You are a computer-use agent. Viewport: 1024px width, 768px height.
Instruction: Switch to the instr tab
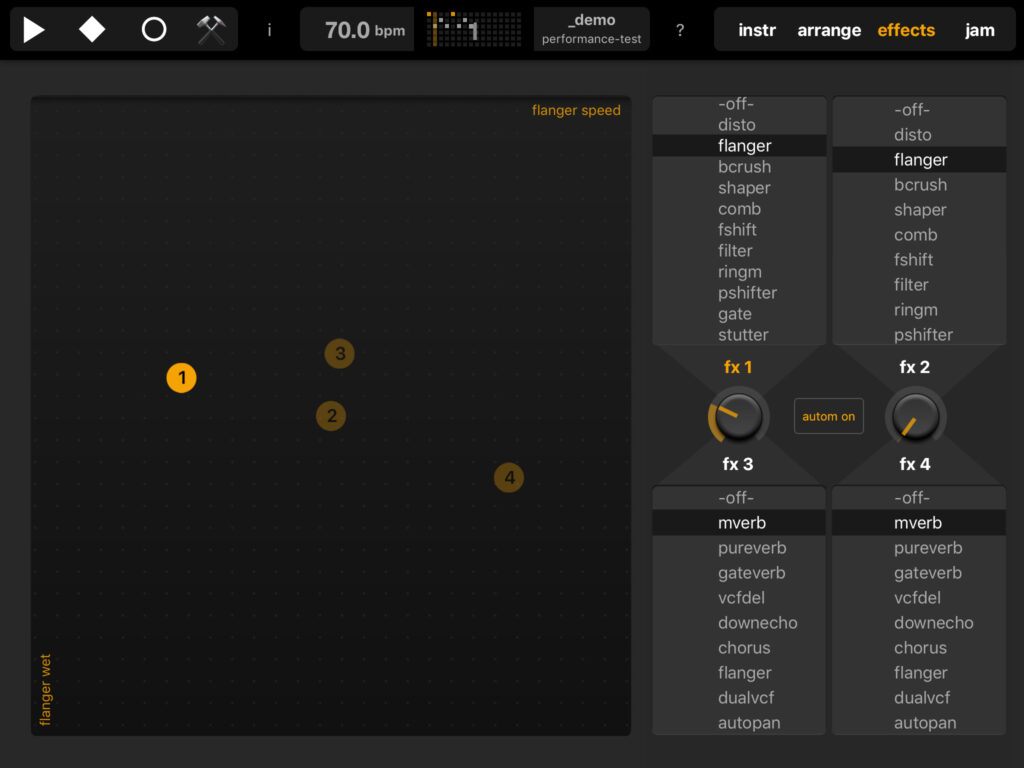click(x=757, y=30)
